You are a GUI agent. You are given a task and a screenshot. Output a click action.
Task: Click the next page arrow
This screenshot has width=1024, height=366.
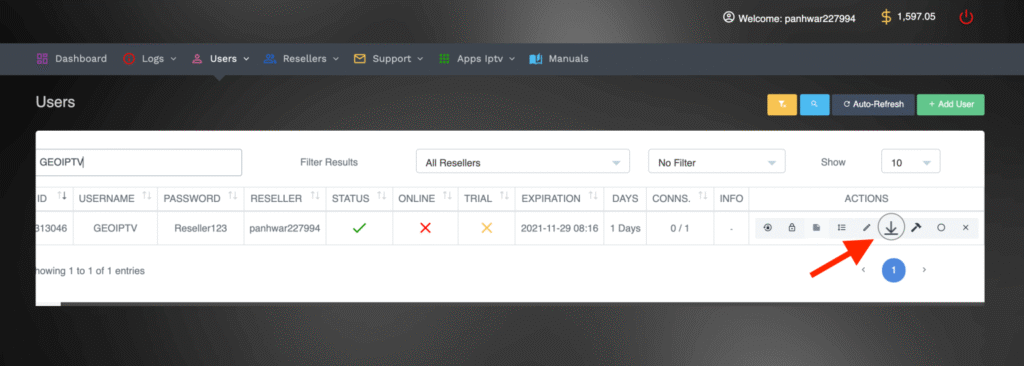(924, 269)
